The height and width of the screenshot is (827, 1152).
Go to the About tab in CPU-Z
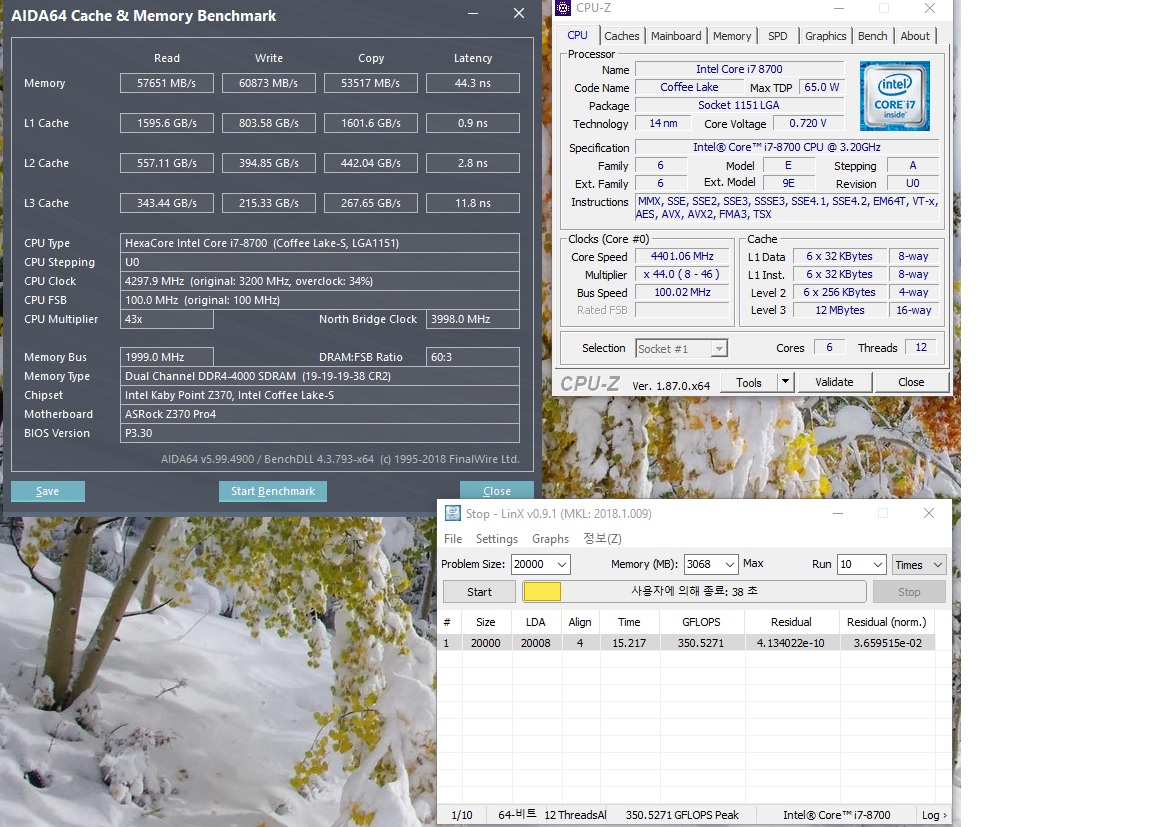915,36
